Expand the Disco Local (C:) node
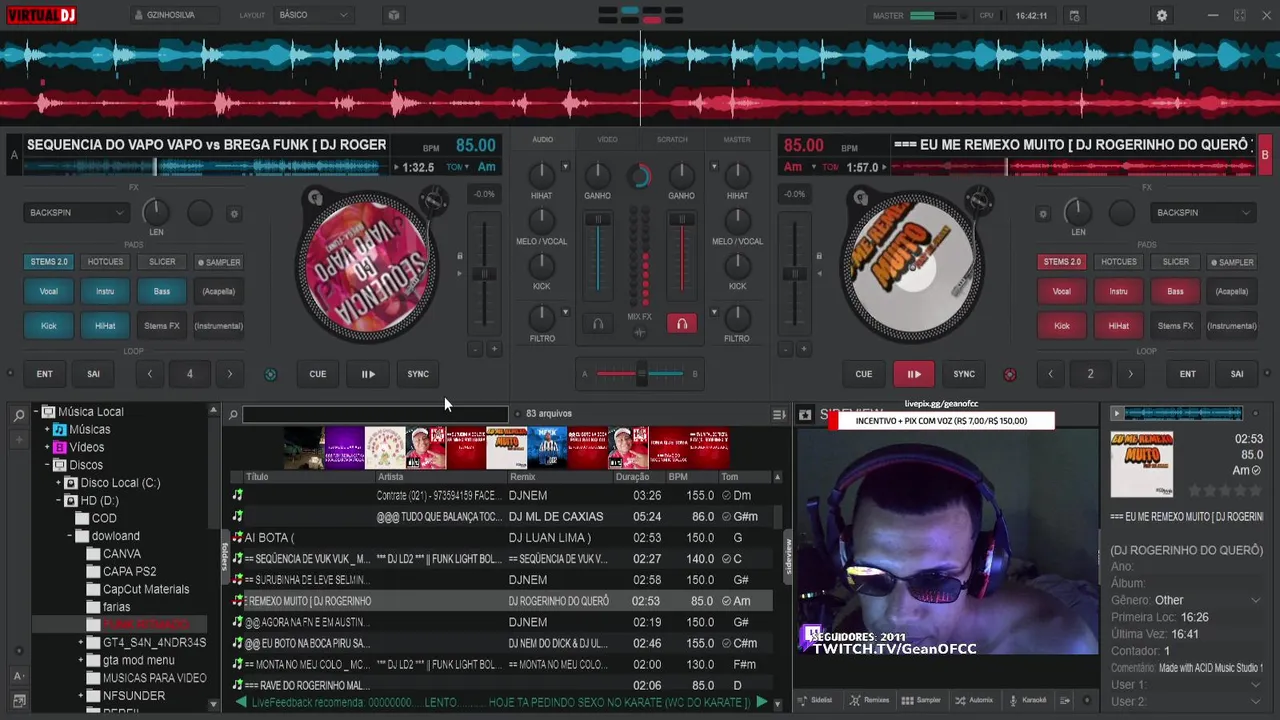Viewport: 1280px width, 720px height. [x=58, y=483]
